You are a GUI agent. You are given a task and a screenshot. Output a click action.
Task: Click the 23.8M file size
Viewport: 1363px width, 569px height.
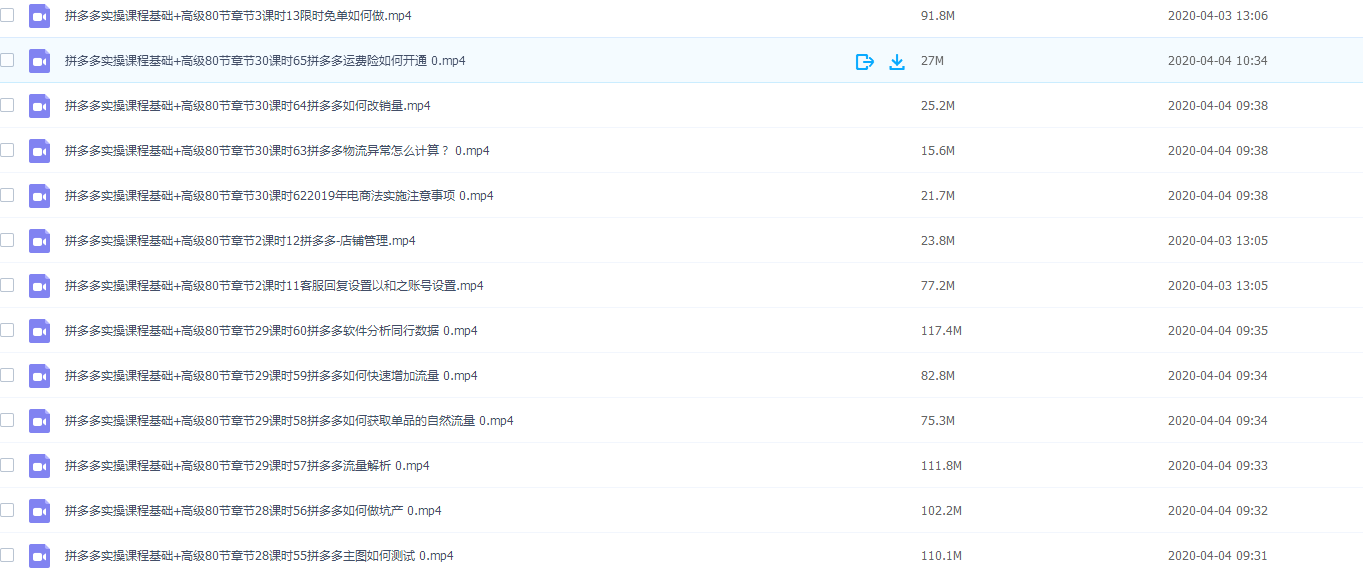[x=938, y=241]
